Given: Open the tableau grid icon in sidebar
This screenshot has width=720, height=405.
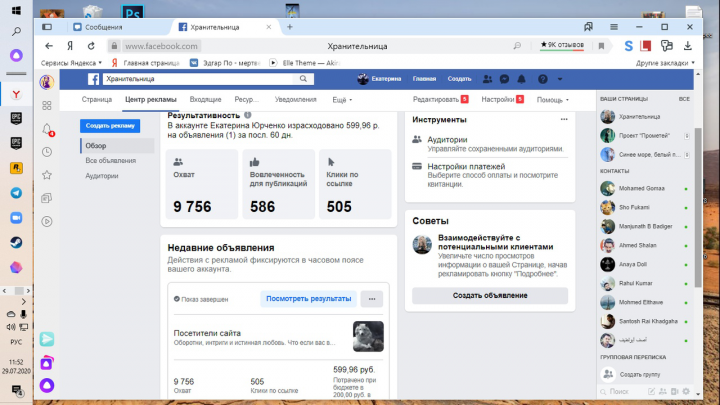Looking at the screenshot, I should click(x=47, y=106).
